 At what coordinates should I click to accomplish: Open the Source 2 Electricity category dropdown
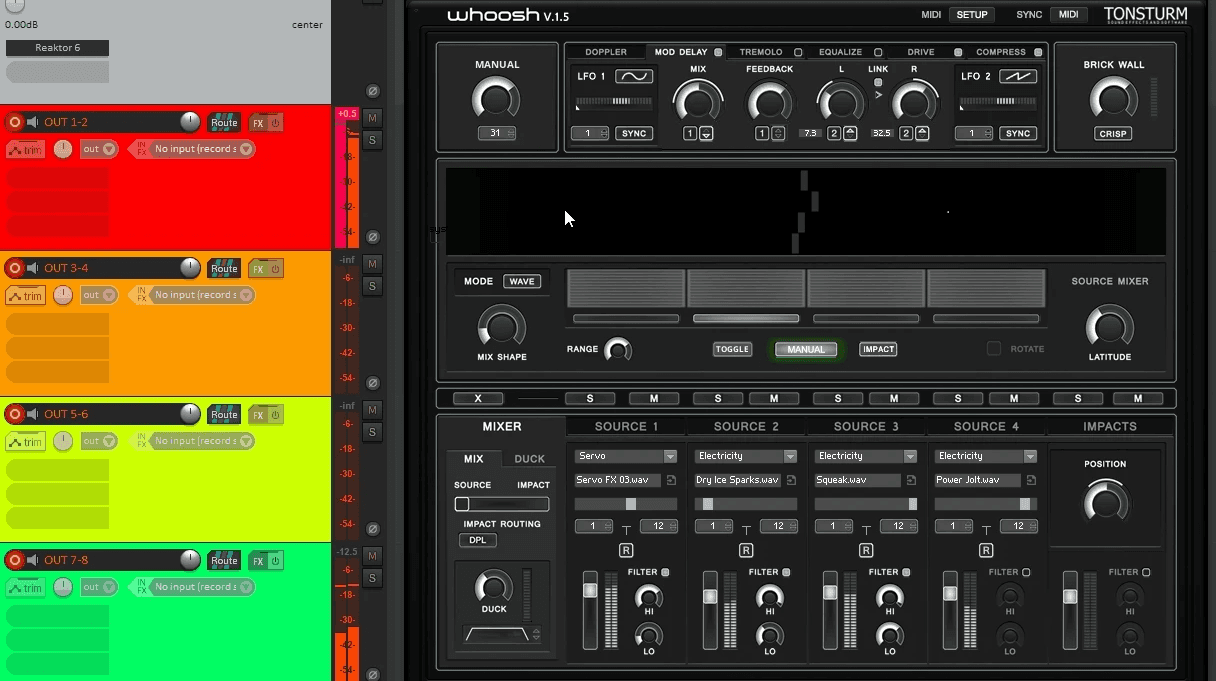coord(746,456)
